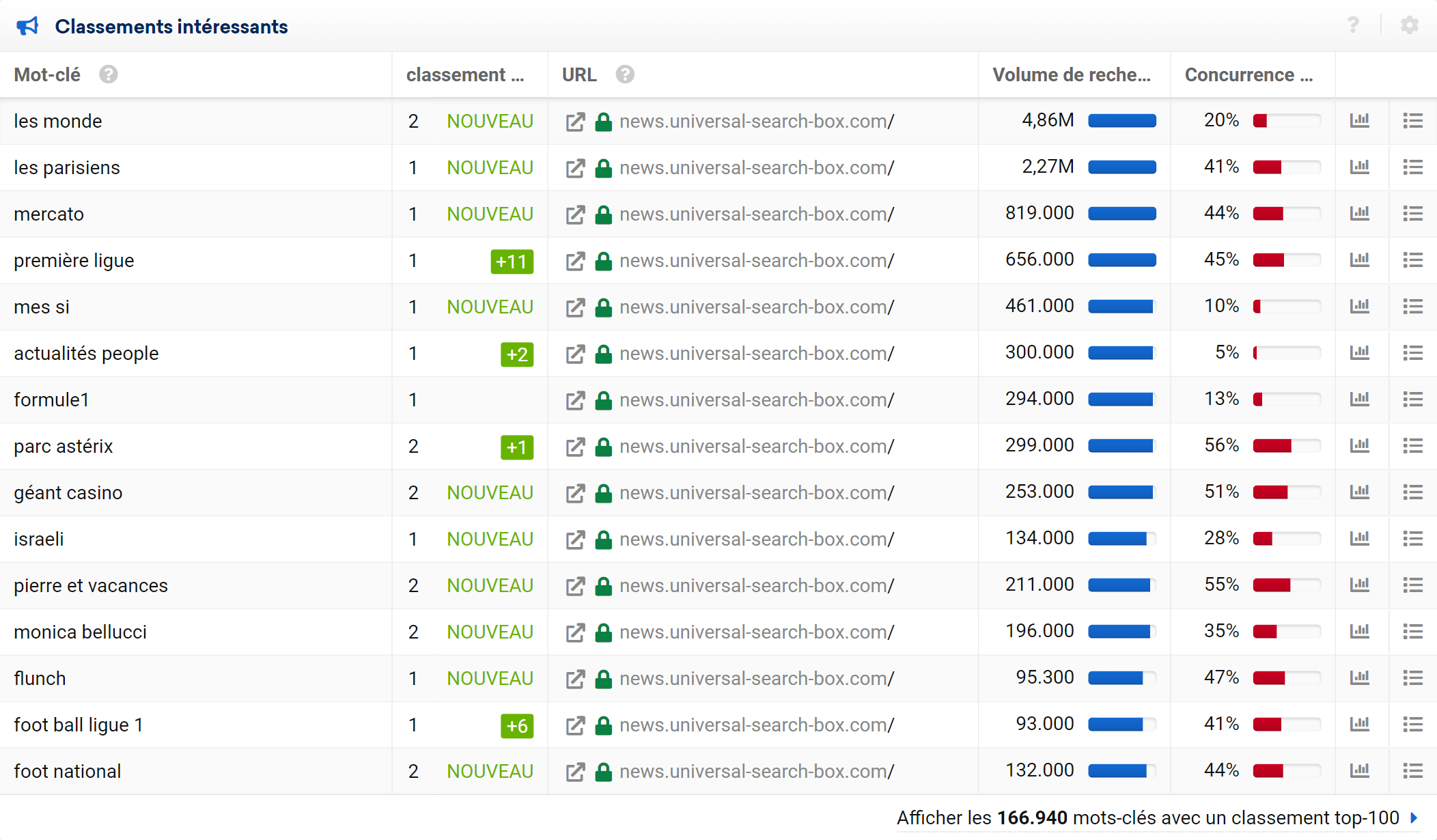Select the keyword mes si

[42, 307]
